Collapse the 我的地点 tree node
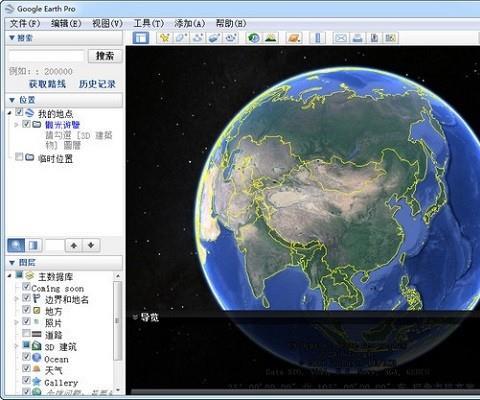This screenshot has height=400, width=480. coord(10,113)
